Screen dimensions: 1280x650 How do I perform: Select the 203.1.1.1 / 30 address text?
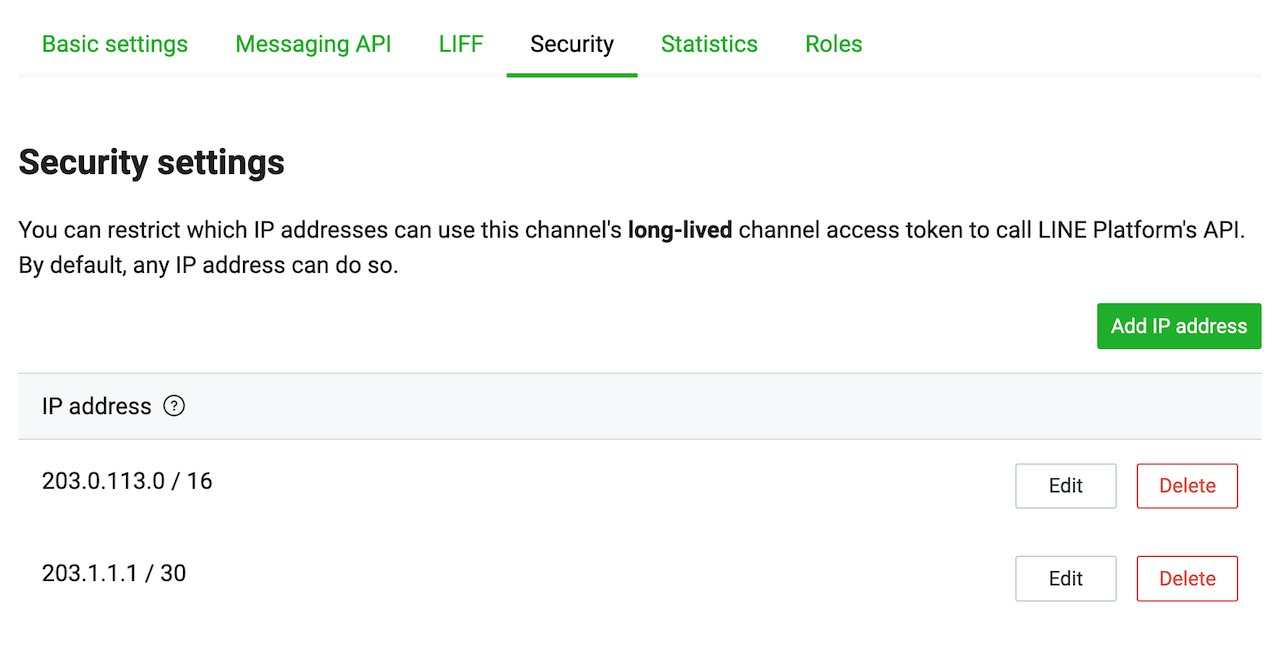pyautogui.click(x=114, y=573)
